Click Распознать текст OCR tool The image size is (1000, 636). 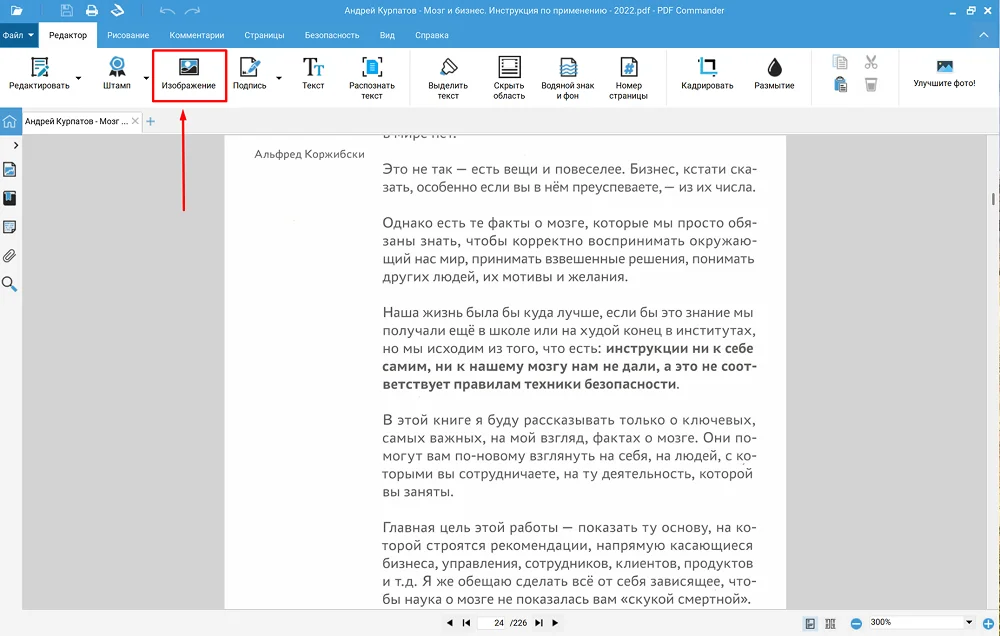coord(372,78)
